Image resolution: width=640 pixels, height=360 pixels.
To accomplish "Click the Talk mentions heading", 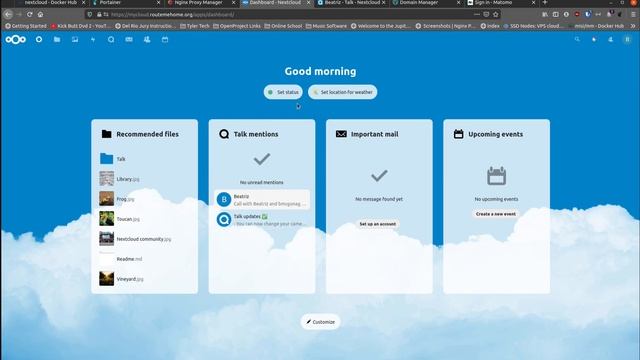I will pyautogui.click(x=256, y=134).
